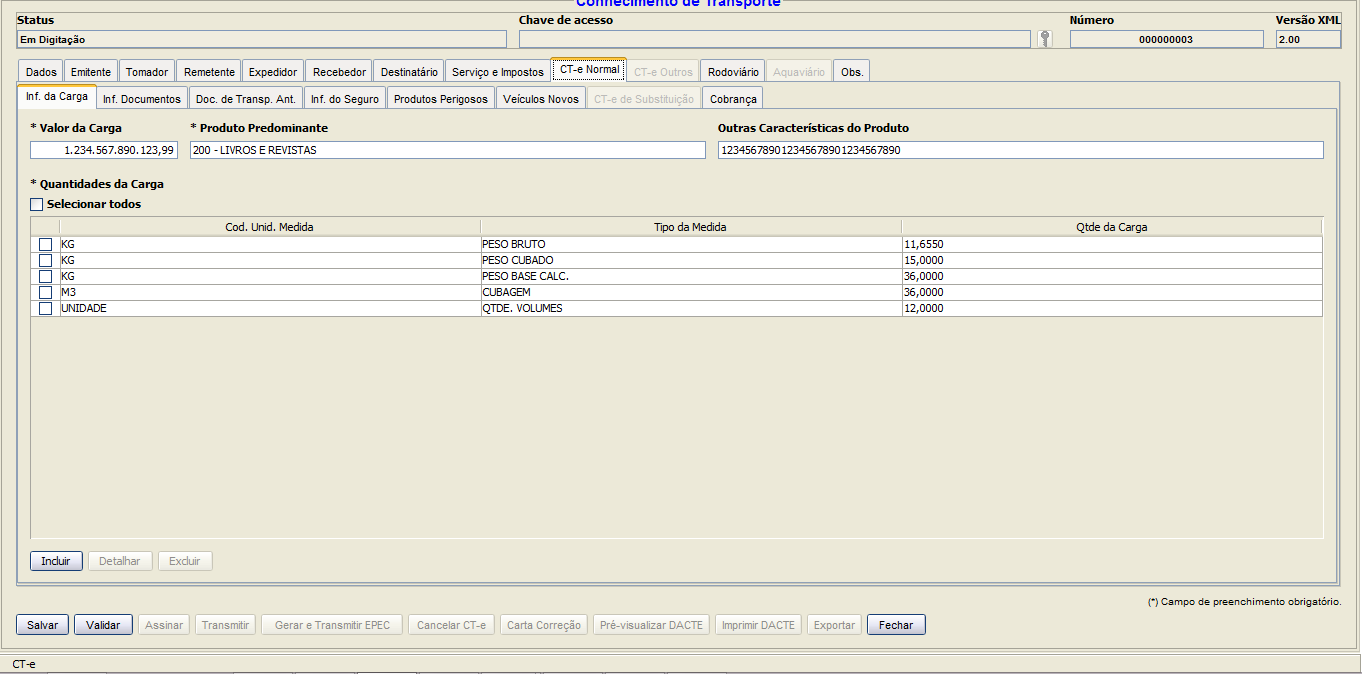Click the Valor da Carga field
Viewport: 1362px width, 674px height.
click(104, 150)
